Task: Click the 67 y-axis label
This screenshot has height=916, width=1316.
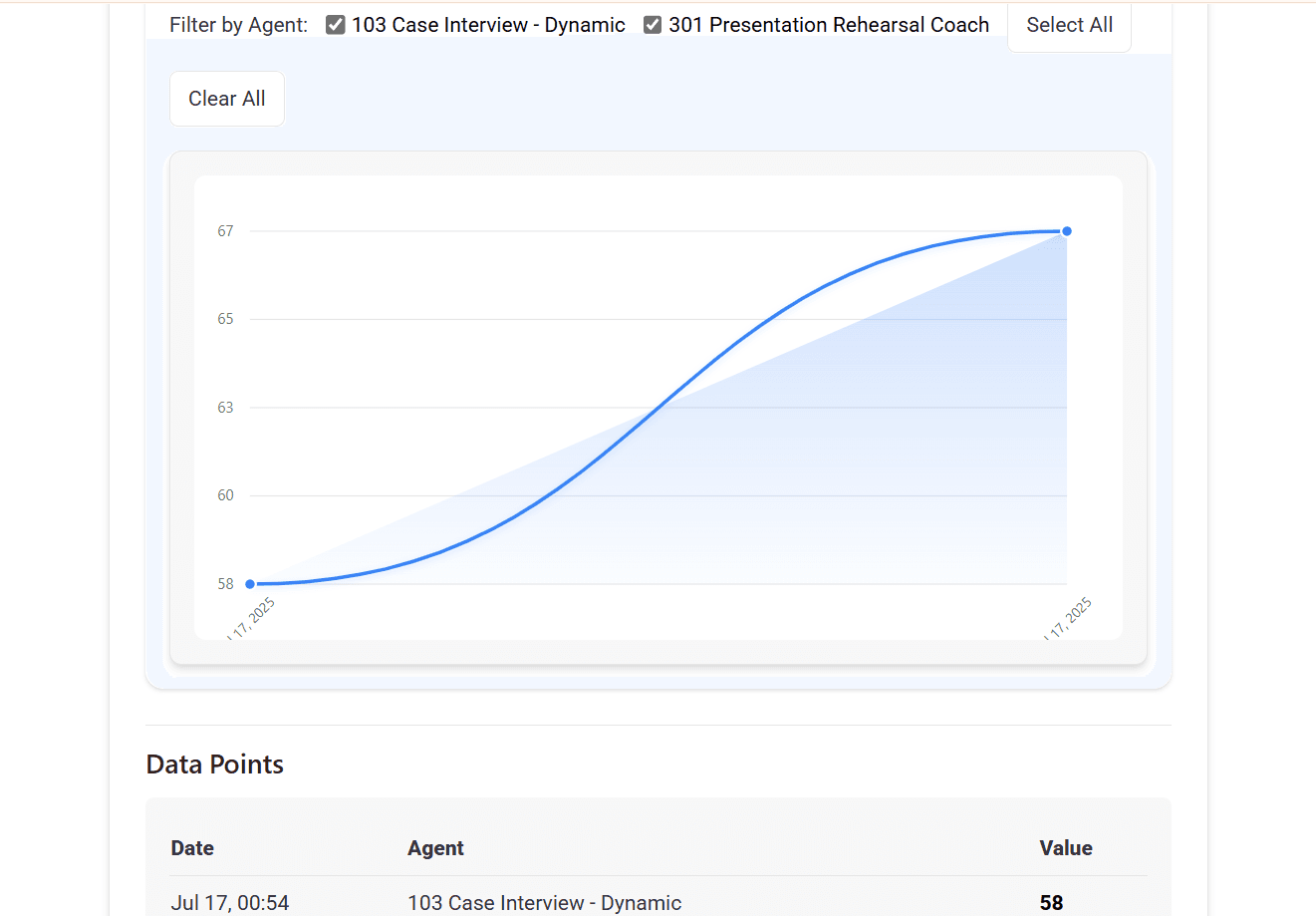Action: pyautogui.click(x=226, y=231)
